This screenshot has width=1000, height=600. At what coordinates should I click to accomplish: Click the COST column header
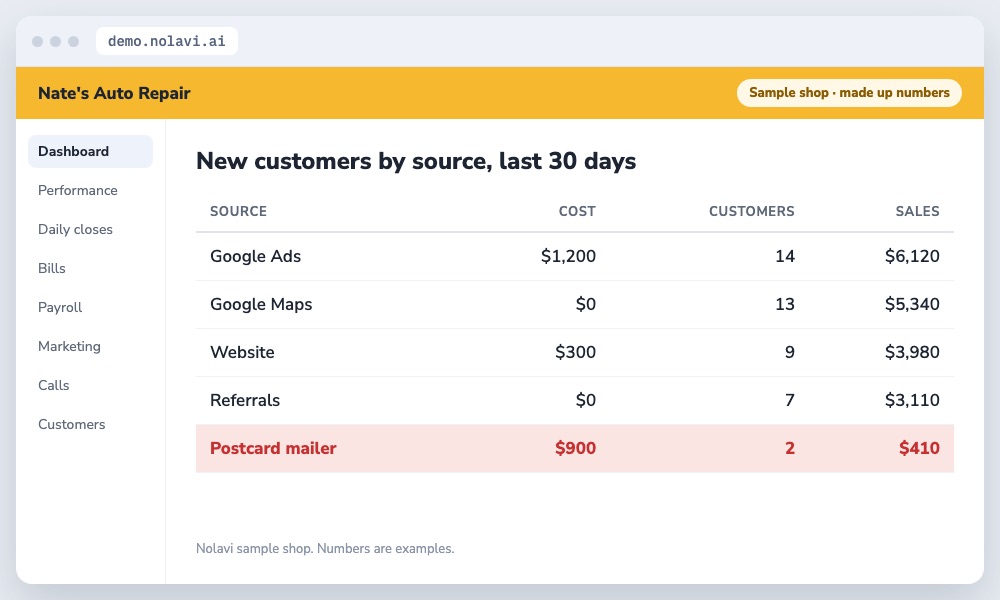pos(577,211)
